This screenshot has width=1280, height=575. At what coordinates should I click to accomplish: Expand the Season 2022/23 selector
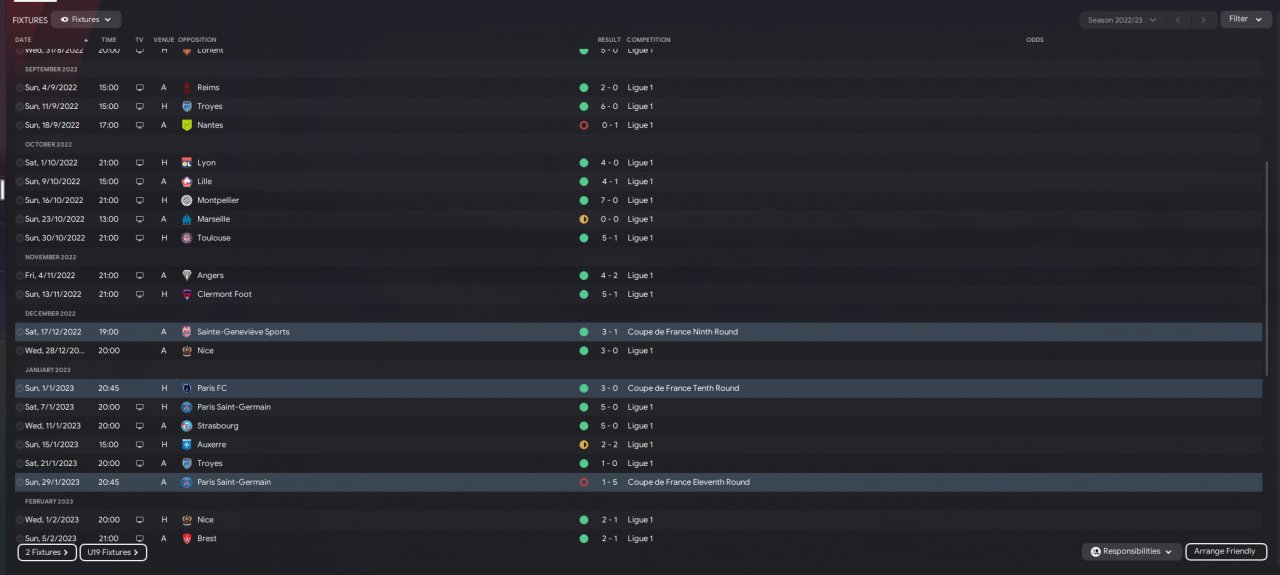pos(1122,19)
